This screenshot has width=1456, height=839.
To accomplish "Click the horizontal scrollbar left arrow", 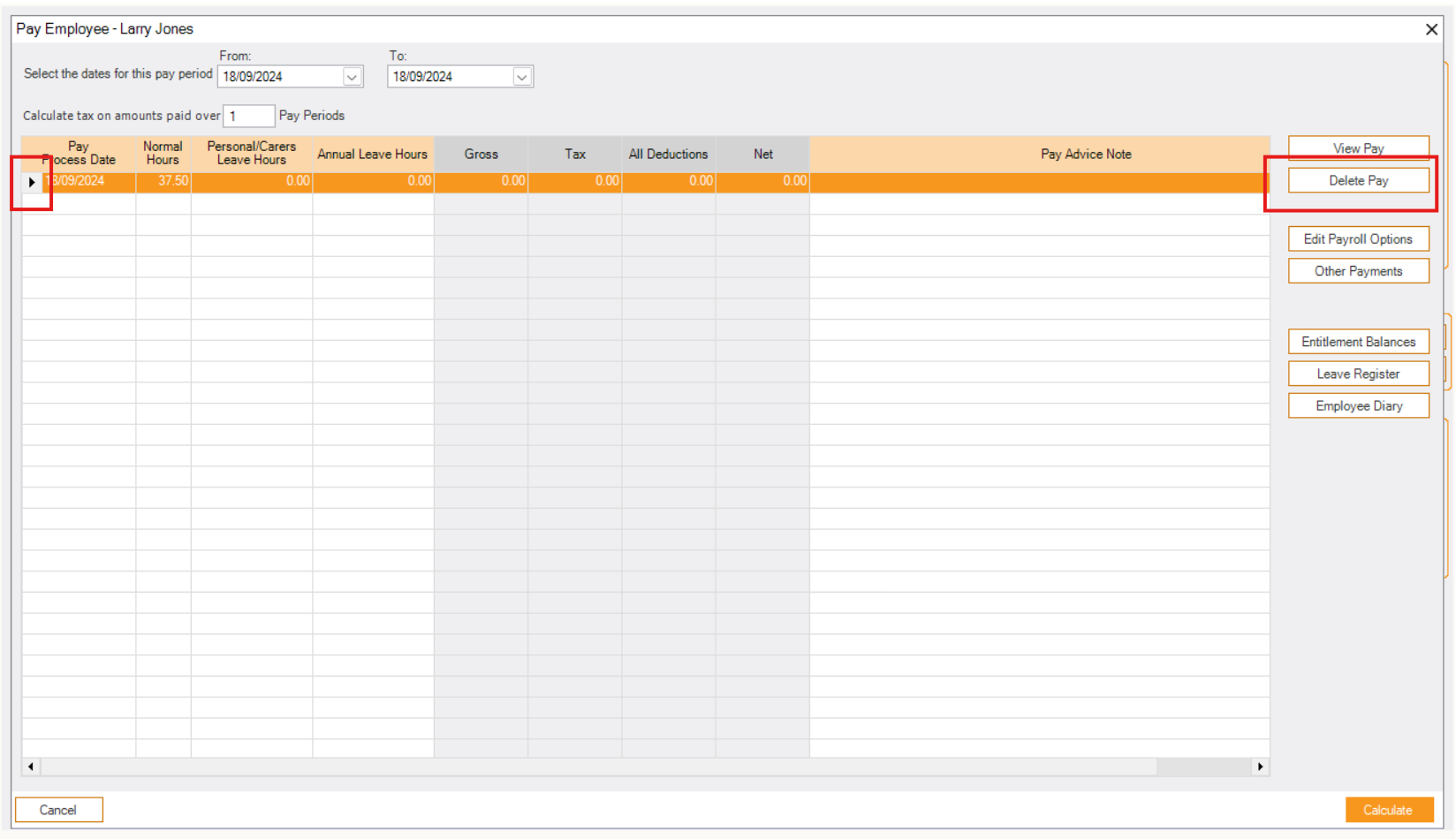I will pyautogui.click(x=31, y=767).
